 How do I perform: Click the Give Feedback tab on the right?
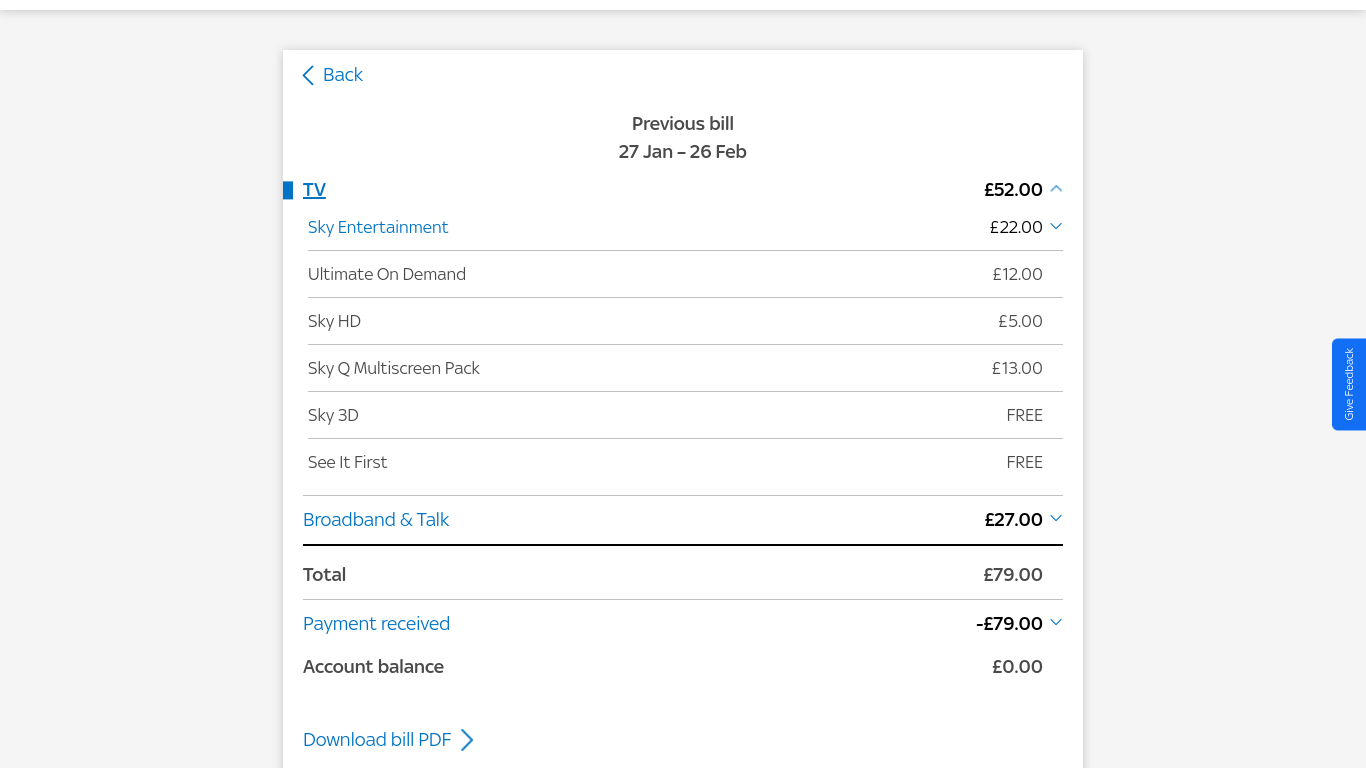click(x=1350, y=385)
